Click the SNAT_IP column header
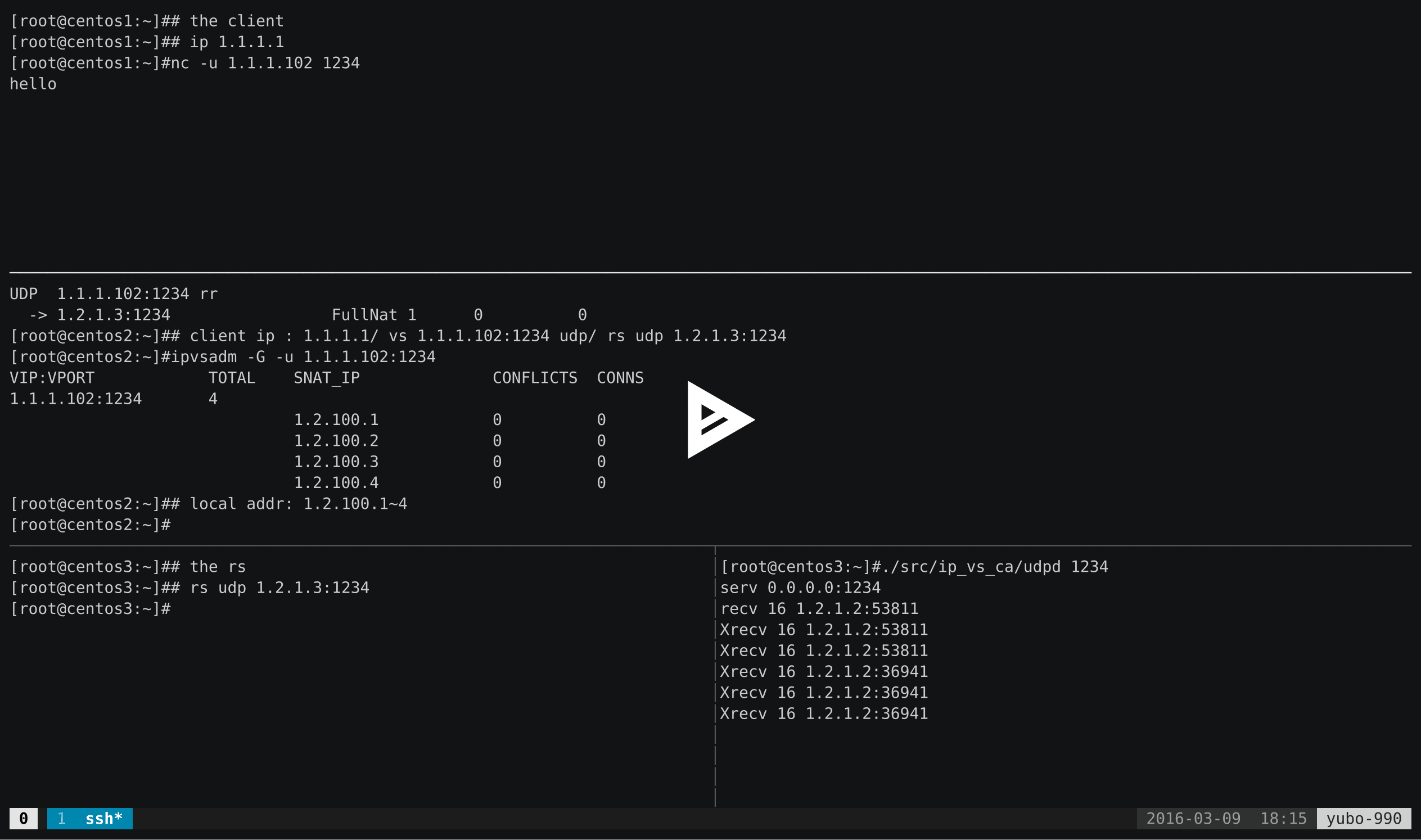The height and width of the screenshot is (840, 1421). coord(327,377)
